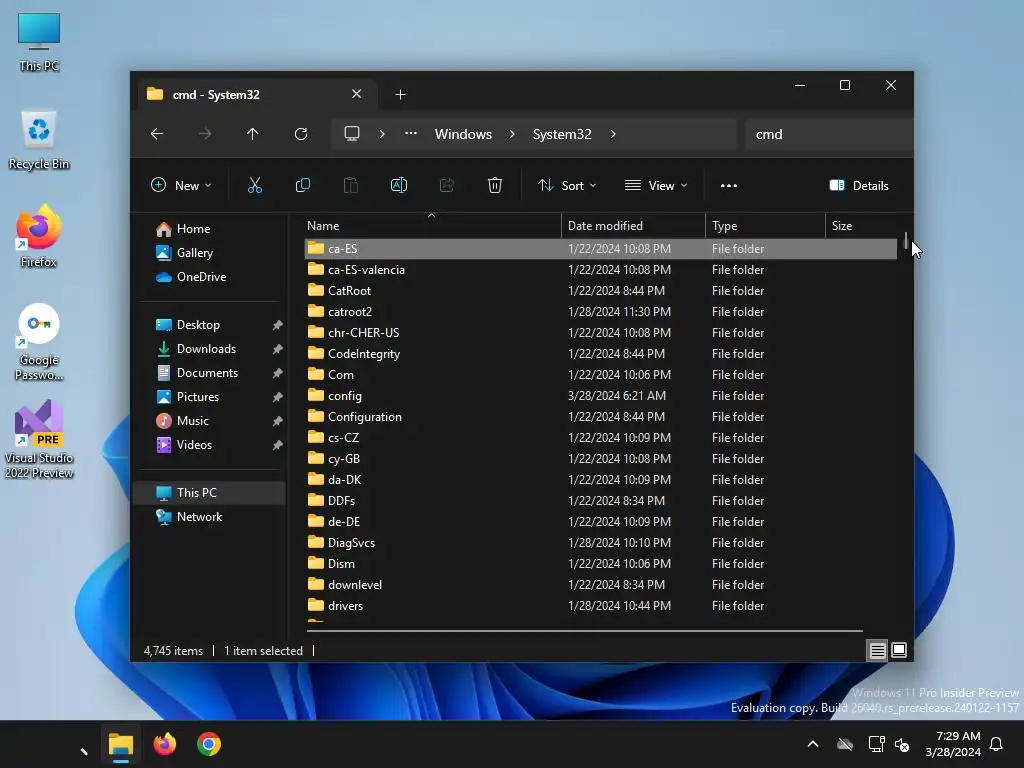Go back with the left arrow
Viewport: 1024px width, 768px height.
click(157, 134)
